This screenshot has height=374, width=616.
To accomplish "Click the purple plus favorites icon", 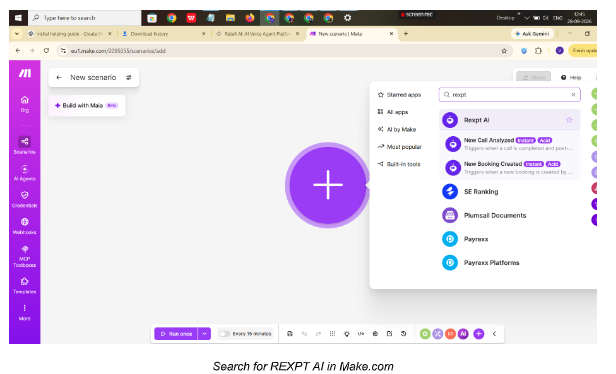I will (x=478, y=334).
